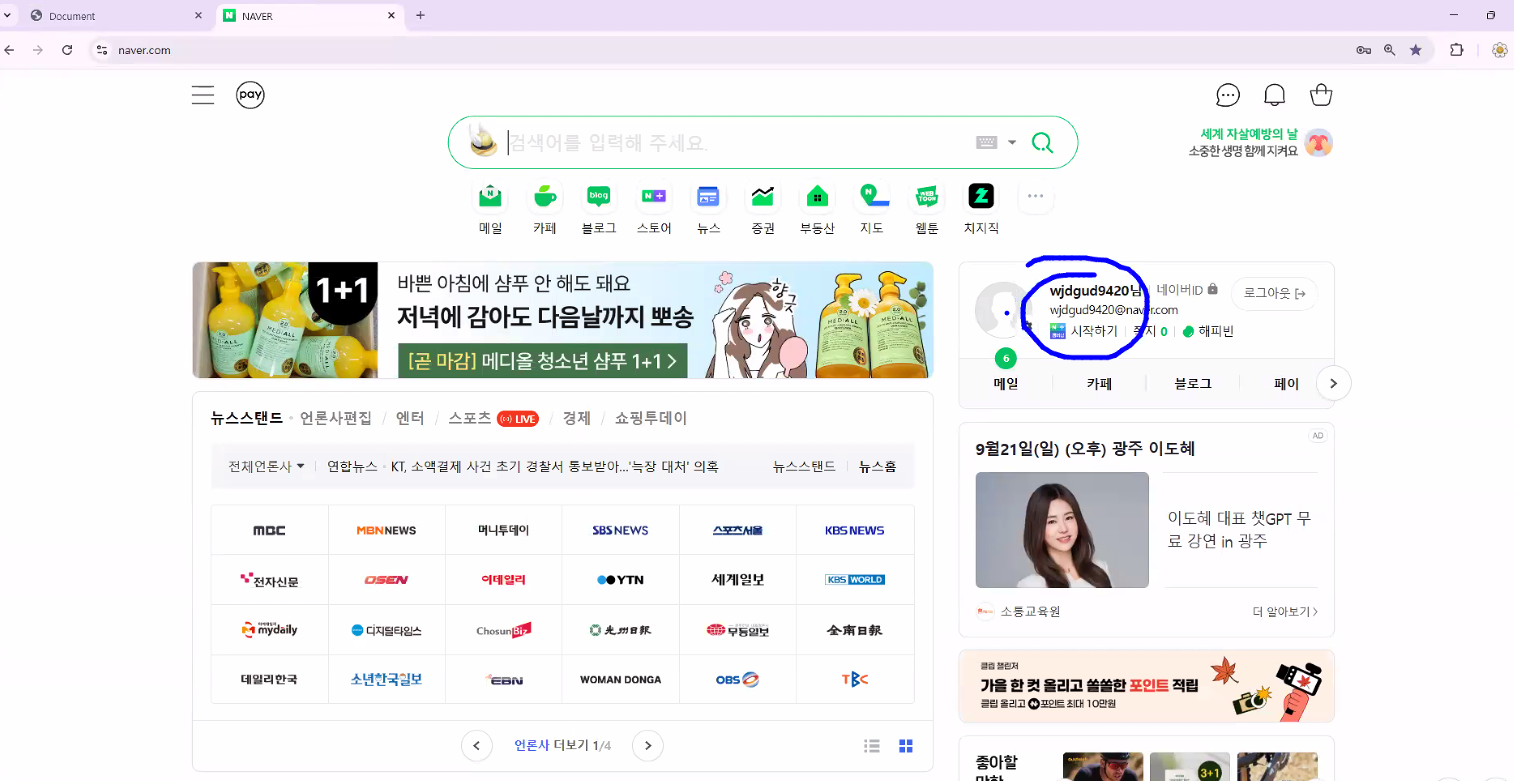Viewport: 1514px width, 781px height.
Task: Open the MBC press logo
Action: [269, 530]
